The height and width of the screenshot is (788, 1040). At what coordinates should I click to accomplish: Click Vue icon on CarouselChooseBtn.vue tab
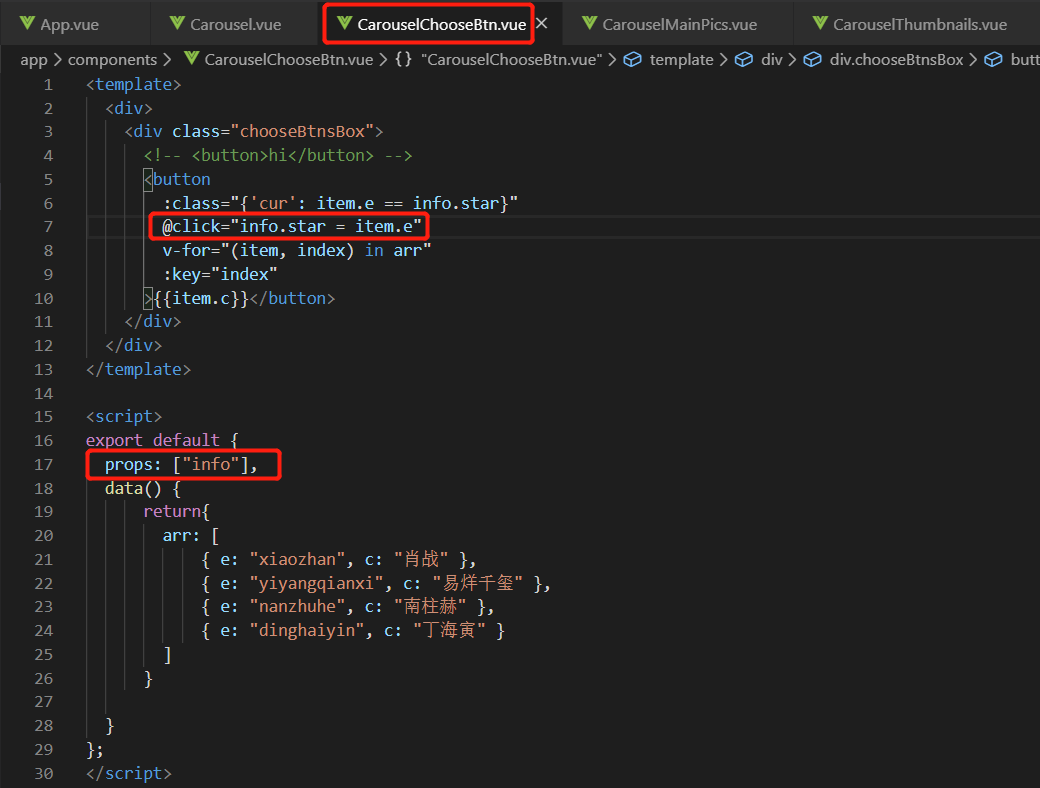coord(344,23)
